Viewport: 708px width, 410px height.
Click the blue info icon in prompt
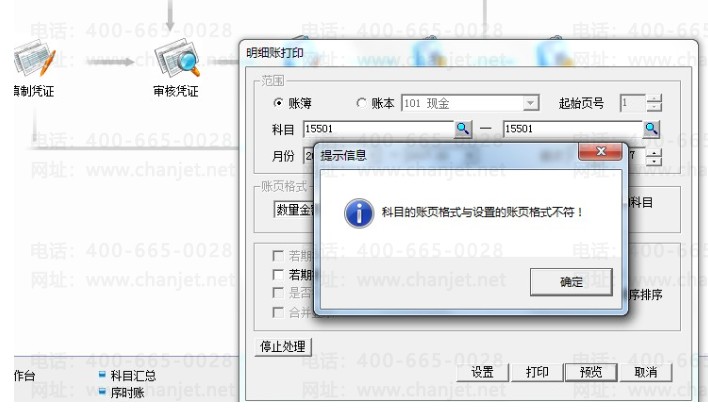(359, 213)
